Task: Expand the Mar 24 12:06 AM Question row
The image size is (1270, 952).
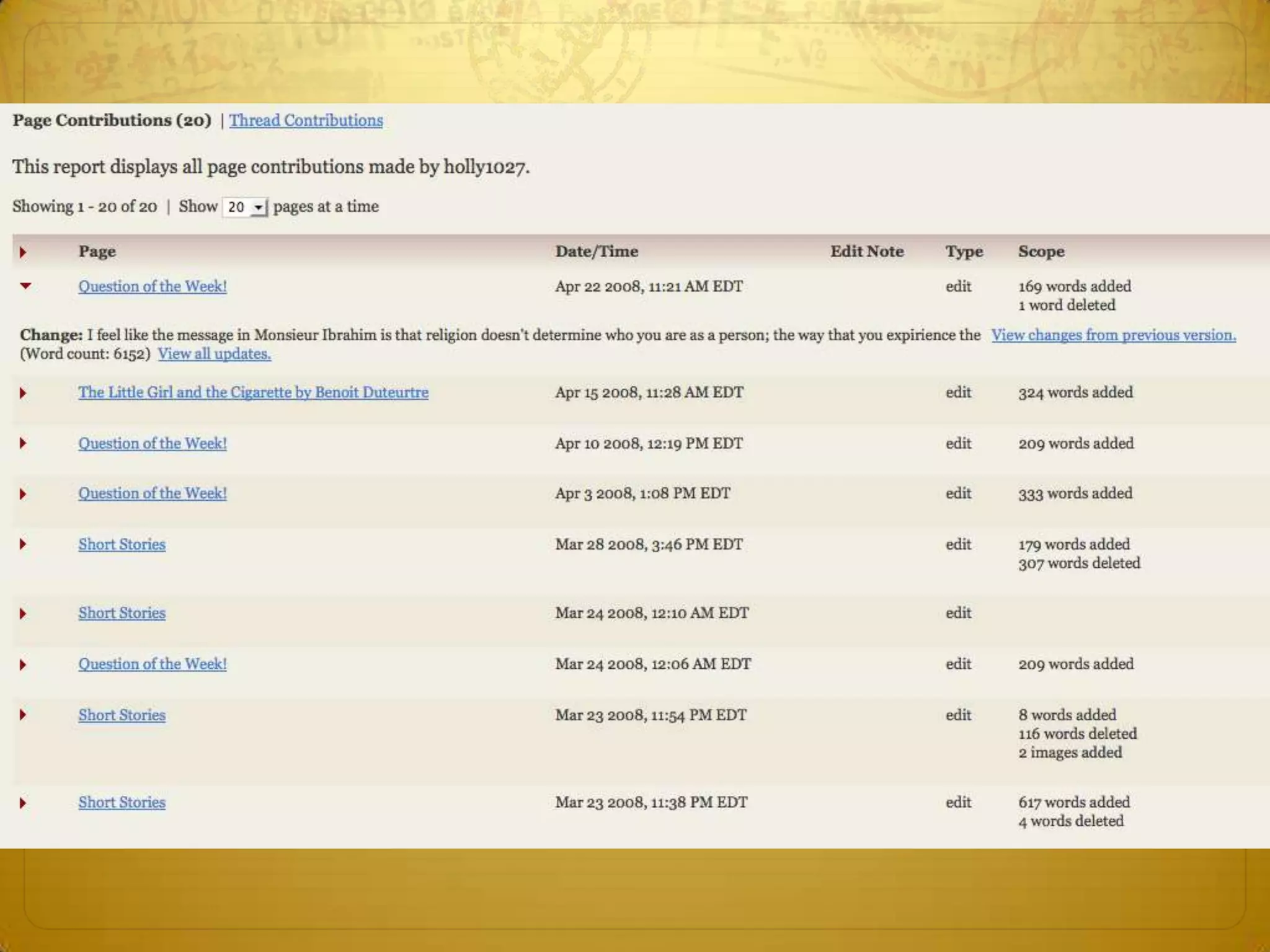Action: click(23, 664)
